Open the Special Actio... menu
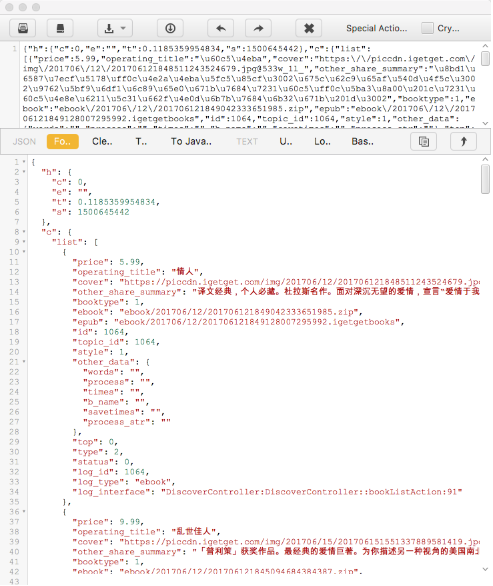493x586 pixels. click(376, 28)
